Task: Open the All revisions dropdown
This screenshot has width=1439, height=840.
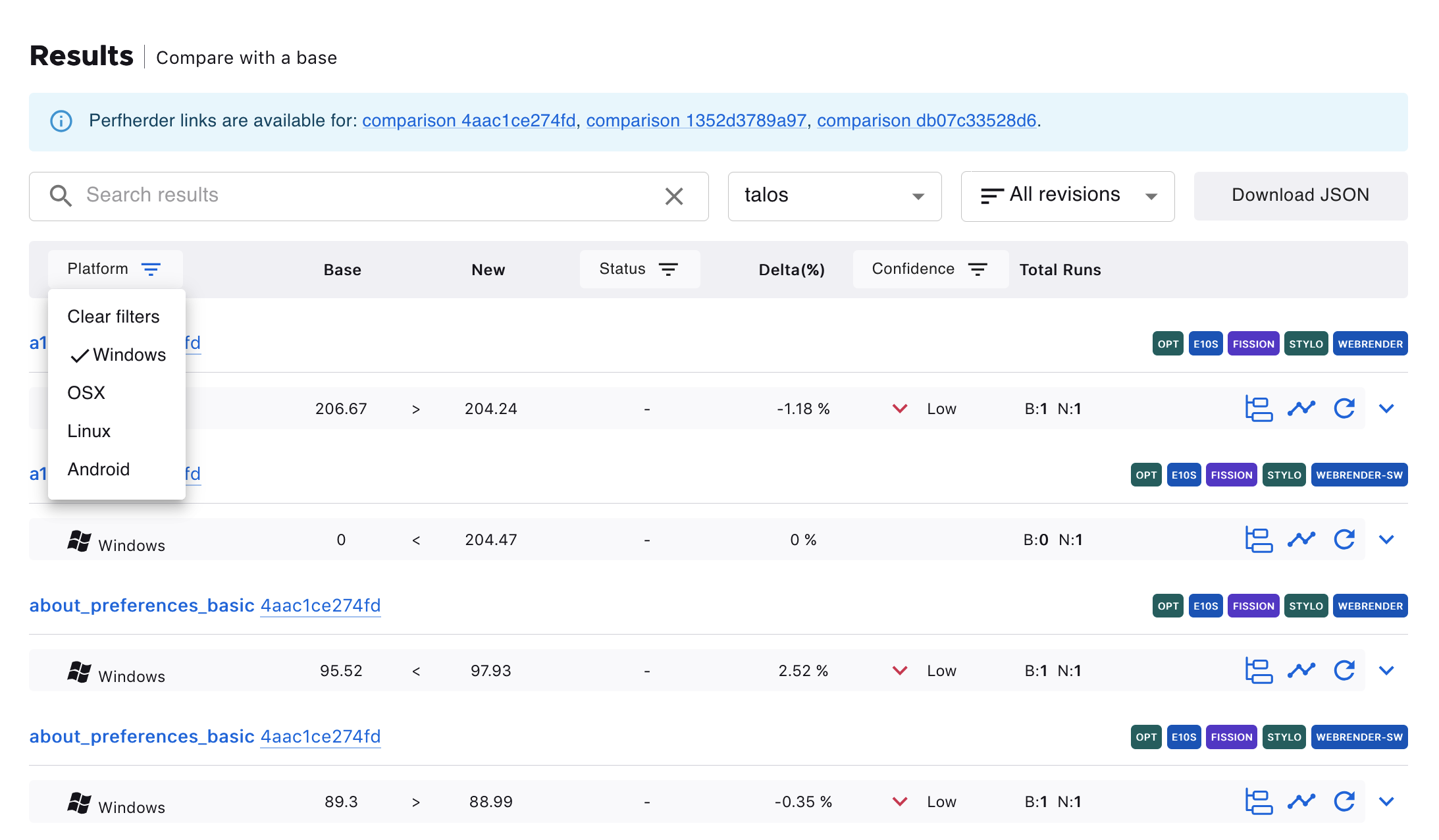Action: [1067, 196]
